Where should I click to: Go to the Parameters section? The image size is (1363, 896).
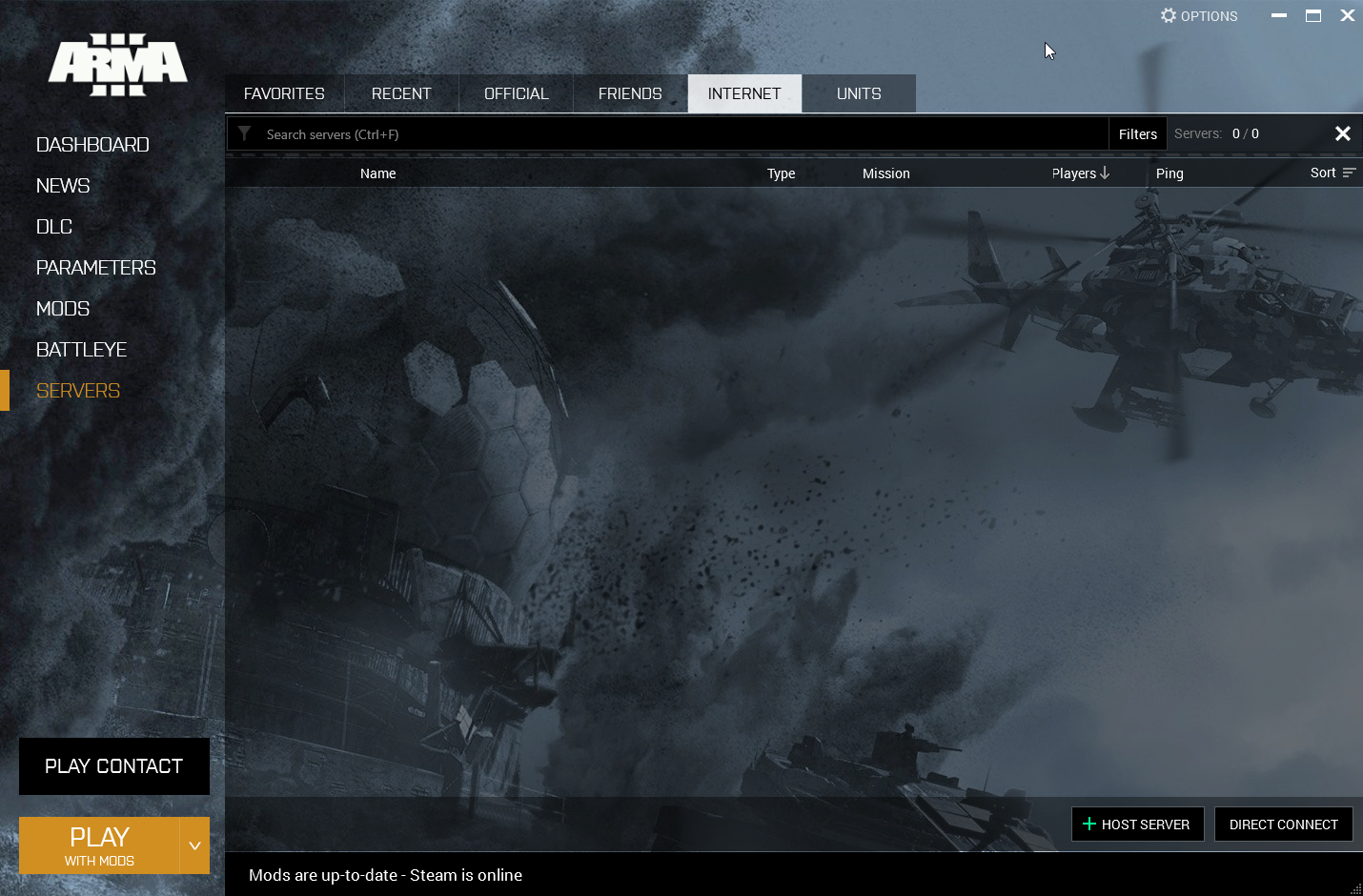[95, 268]
